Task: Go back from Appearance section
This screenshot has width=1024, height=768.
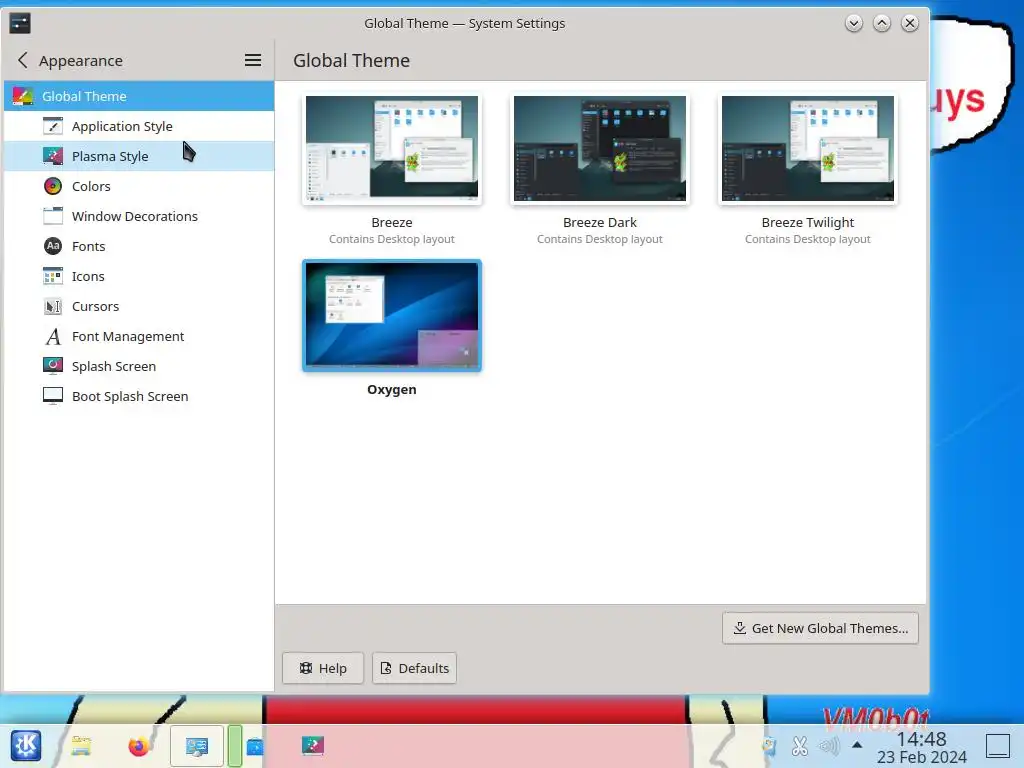Action: point(23,60)
